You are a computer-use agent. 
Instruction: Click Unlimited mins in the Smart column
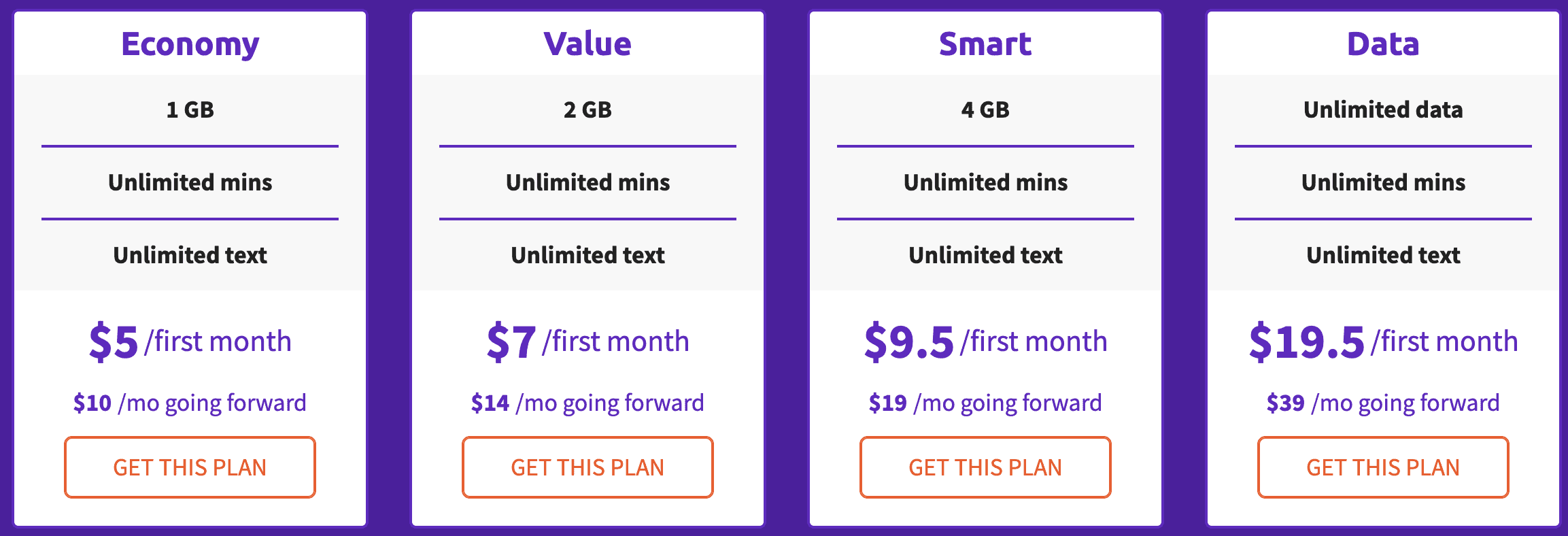(x=985, y=182)
